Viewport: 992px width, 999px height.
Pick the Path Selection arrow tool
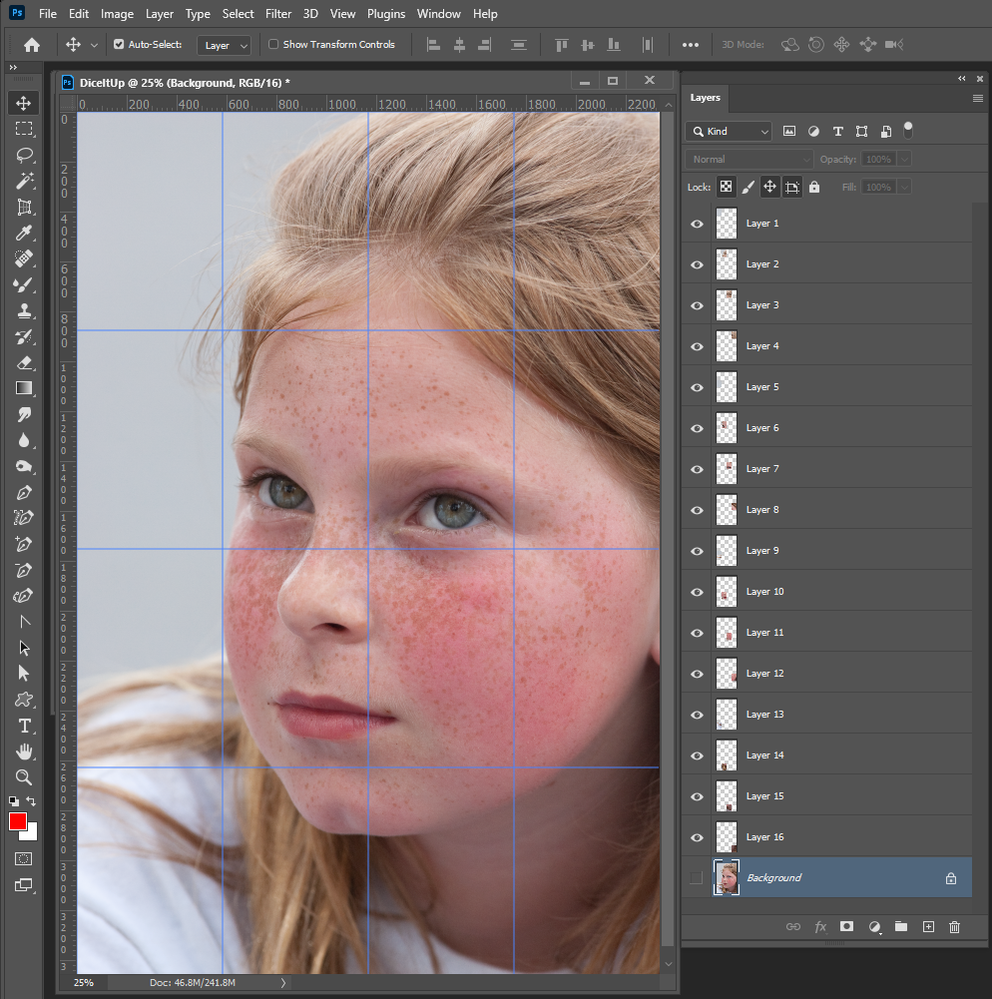coord(24,648)
